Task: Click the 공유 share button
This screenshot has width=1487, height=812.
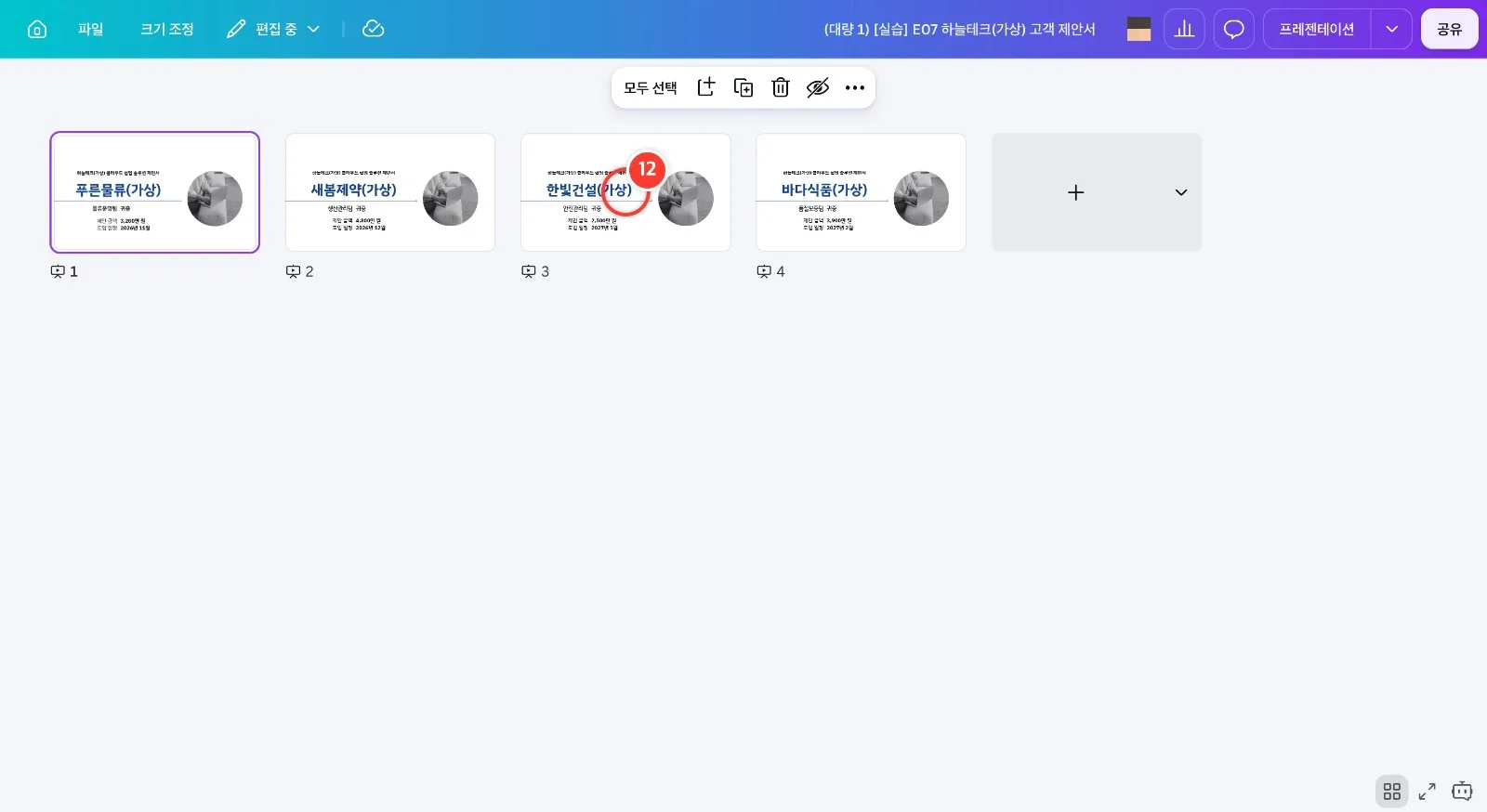Action: coord(1449,29)
